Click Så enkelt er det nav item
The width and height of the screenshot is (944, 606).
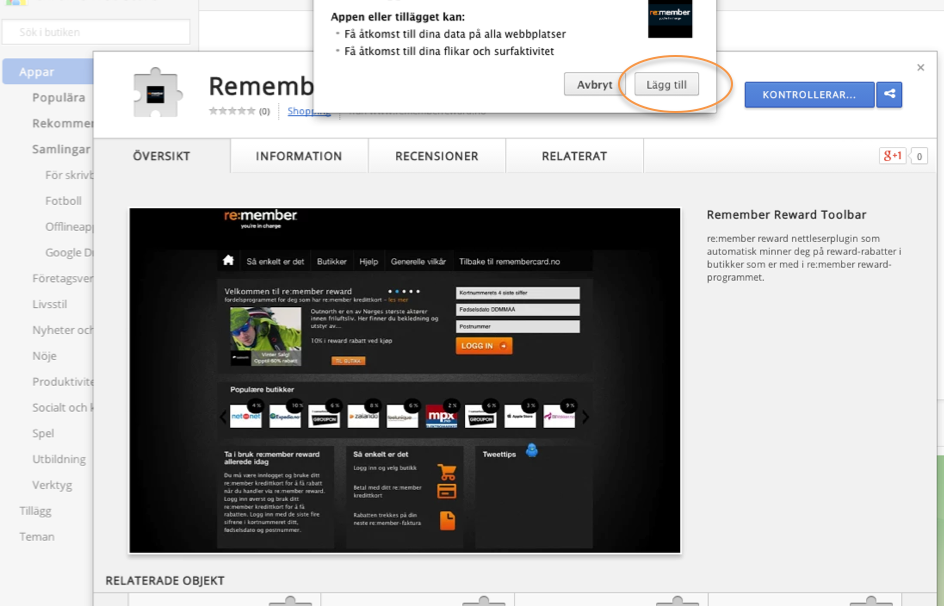point(275,261)
